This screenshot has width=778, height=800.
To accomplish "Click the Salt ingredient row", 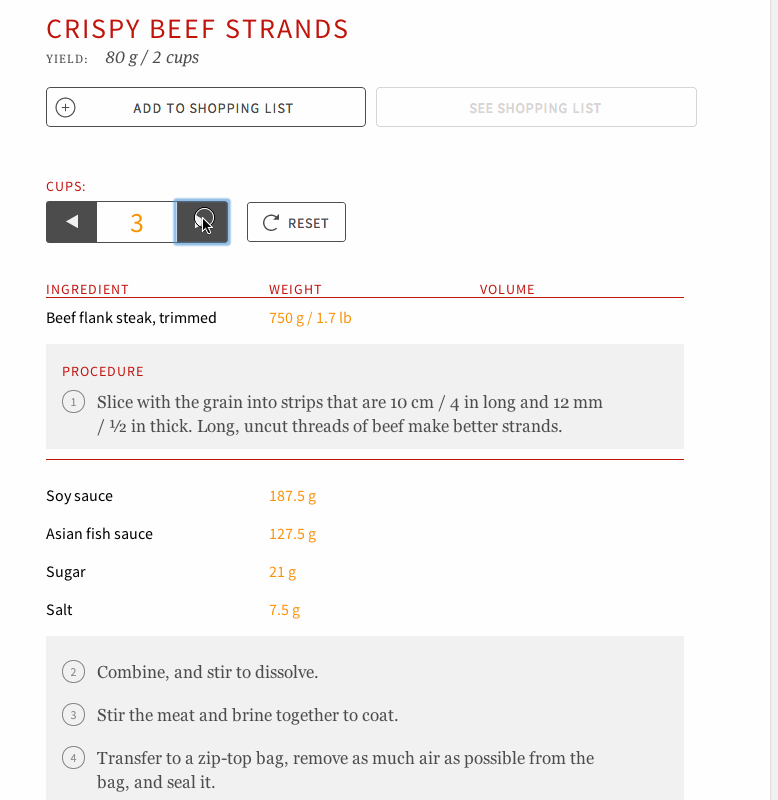I will coord(365,610).
